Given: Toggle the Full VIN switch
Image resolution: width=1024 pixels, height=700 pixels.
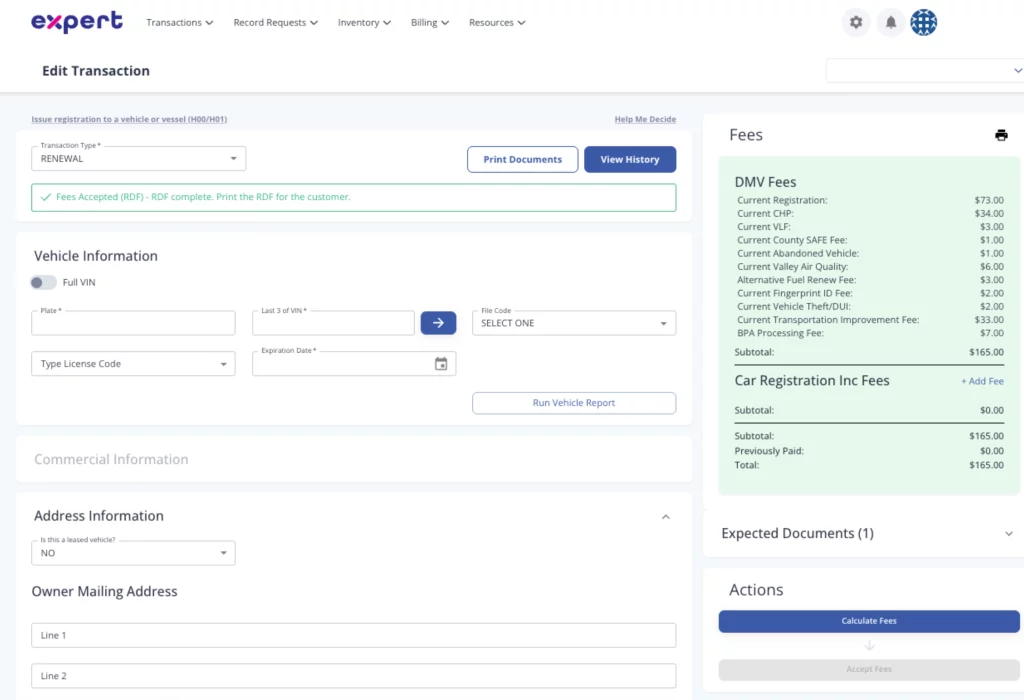Looking at the screenshot, I should click(x=43, y=282).
